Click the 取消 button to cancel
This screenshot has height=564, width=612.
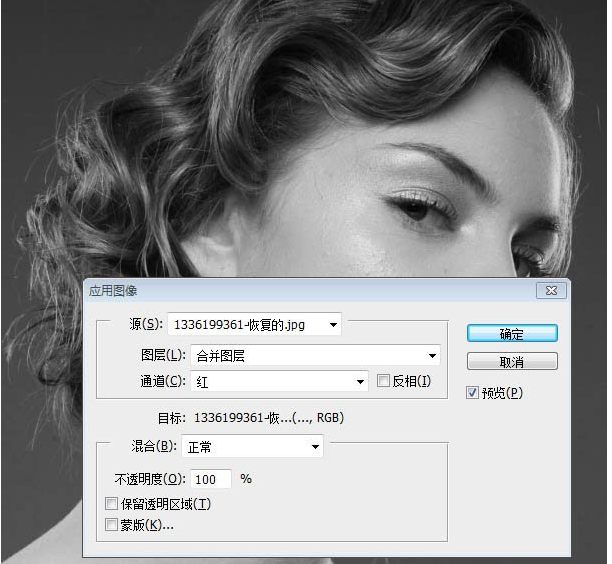click(512, 361)
